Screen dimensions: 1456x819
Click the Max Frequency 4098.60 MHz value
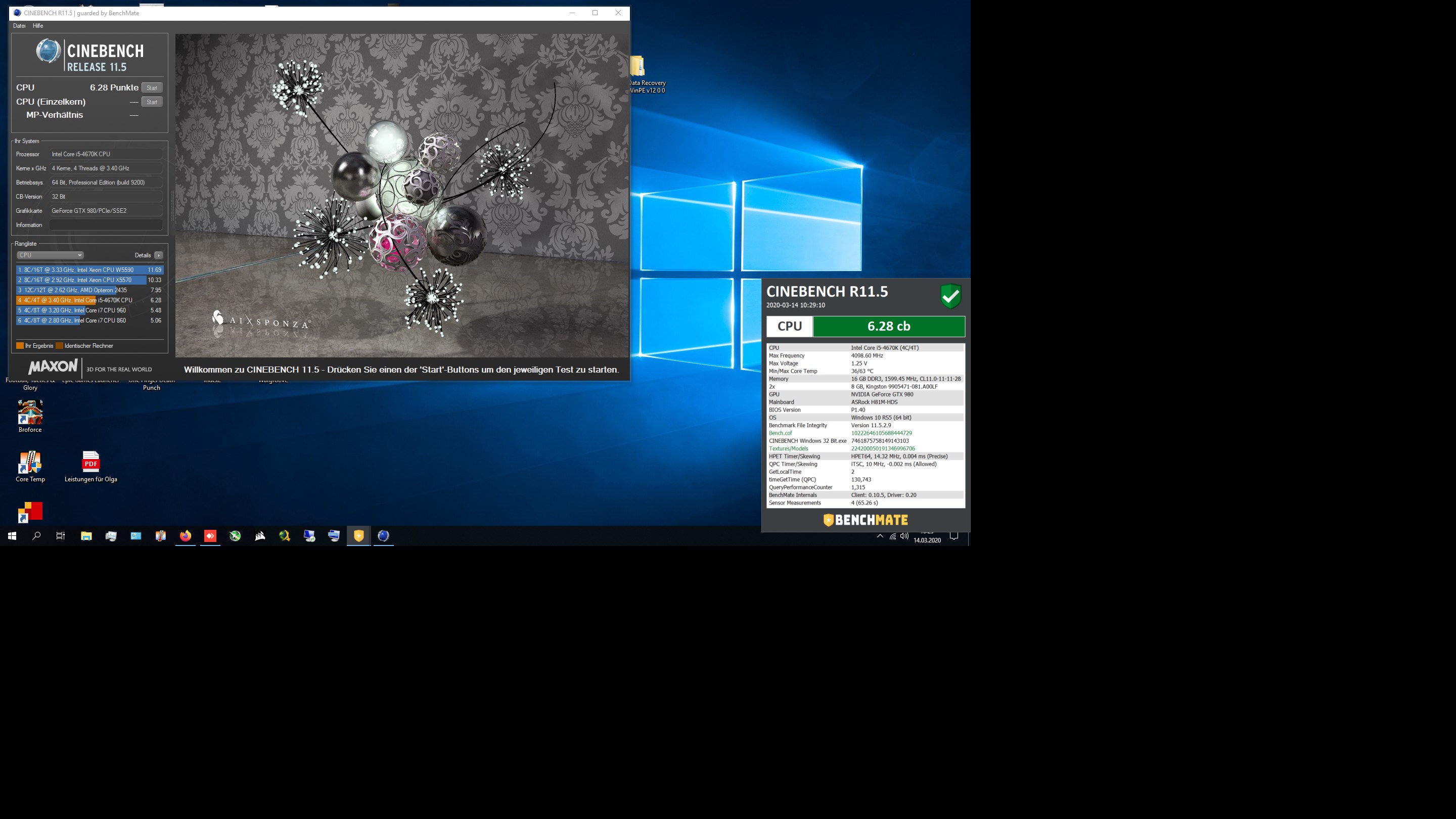click(x=867, y=355)
